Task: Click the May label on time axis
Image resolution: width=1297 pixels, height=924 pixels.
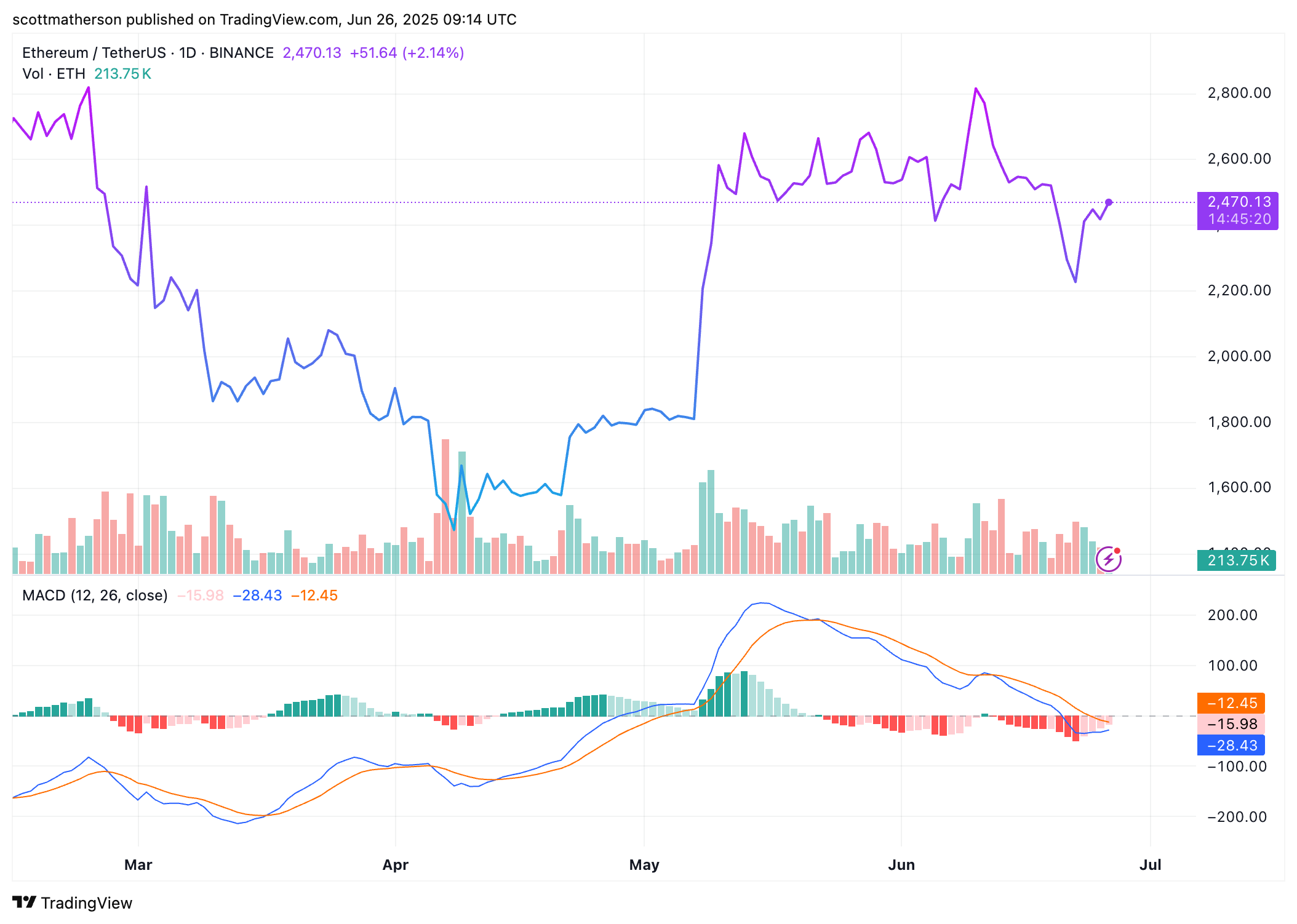Action: point(644,865)
